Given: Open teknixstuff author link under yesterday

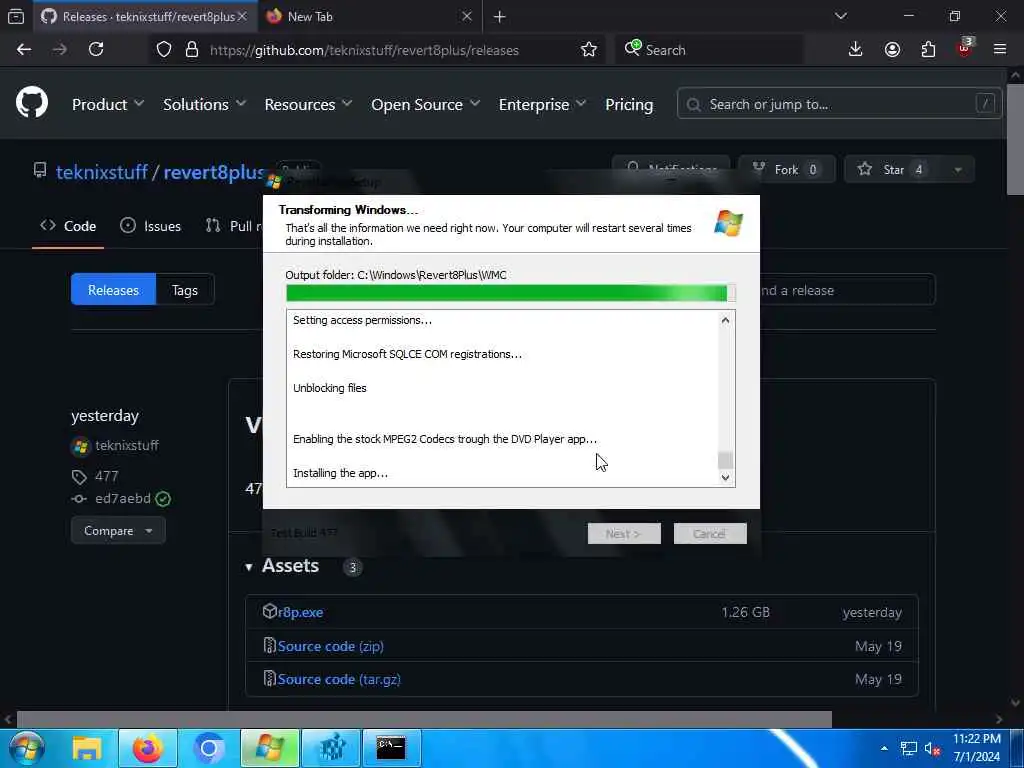Looking at the screenshot, I should coord(127,445).
